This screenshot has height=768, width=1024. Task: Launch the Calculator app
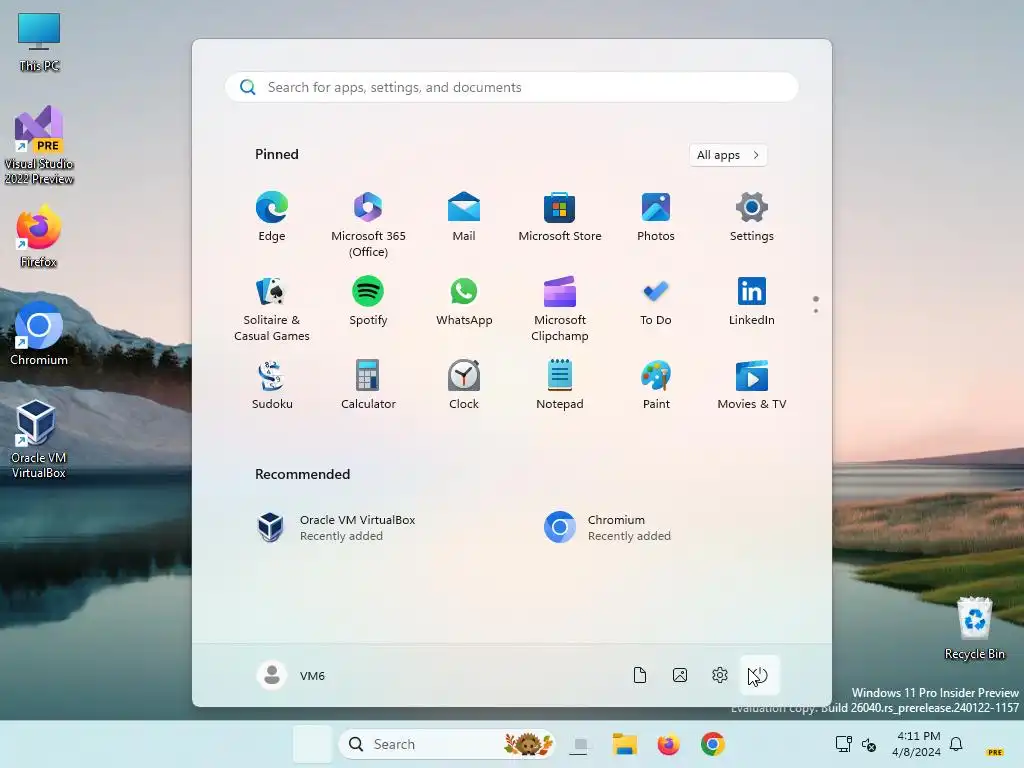(368, 385)
